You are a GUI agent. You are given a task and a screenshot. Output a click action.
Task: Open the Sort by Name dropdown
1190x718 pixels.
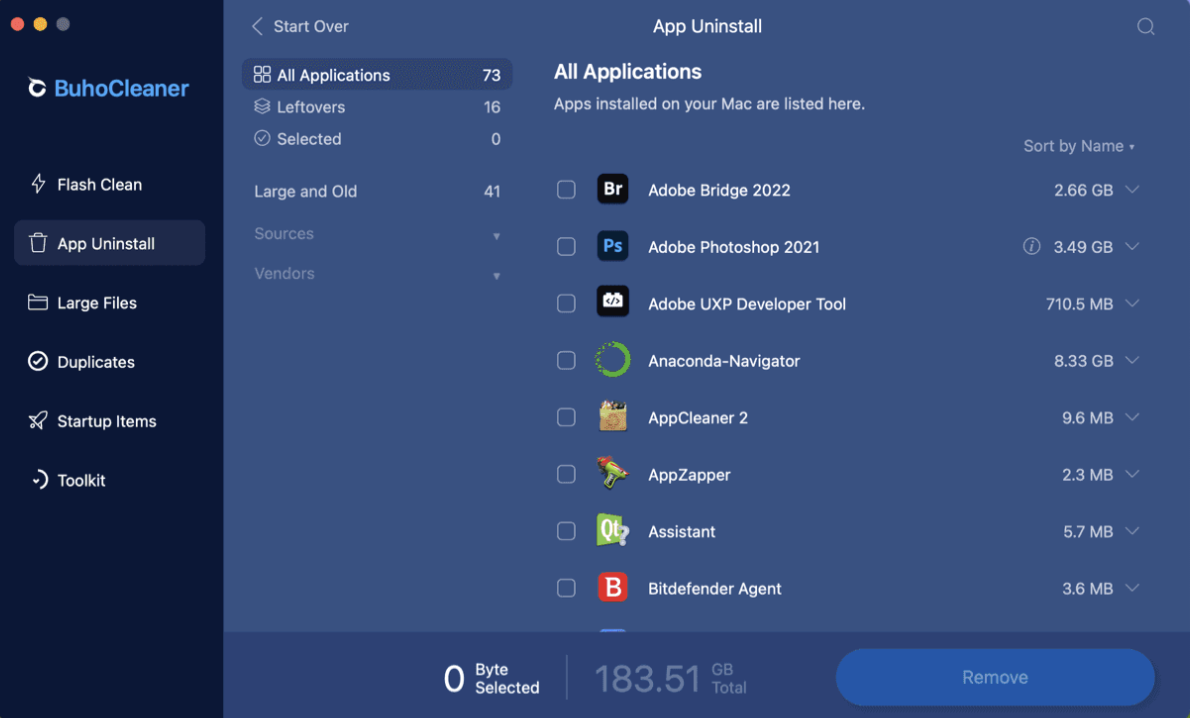point(1078,146)
